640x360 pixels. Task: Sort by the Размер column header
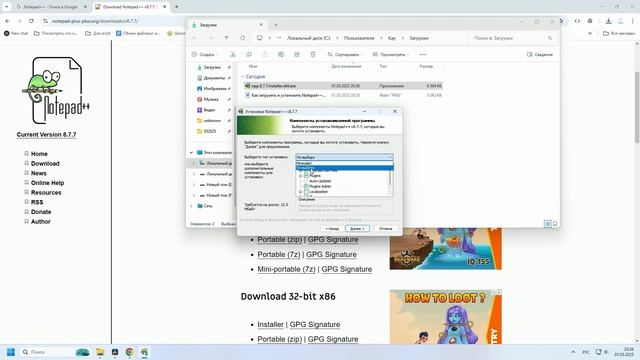[x=426, y=66]
